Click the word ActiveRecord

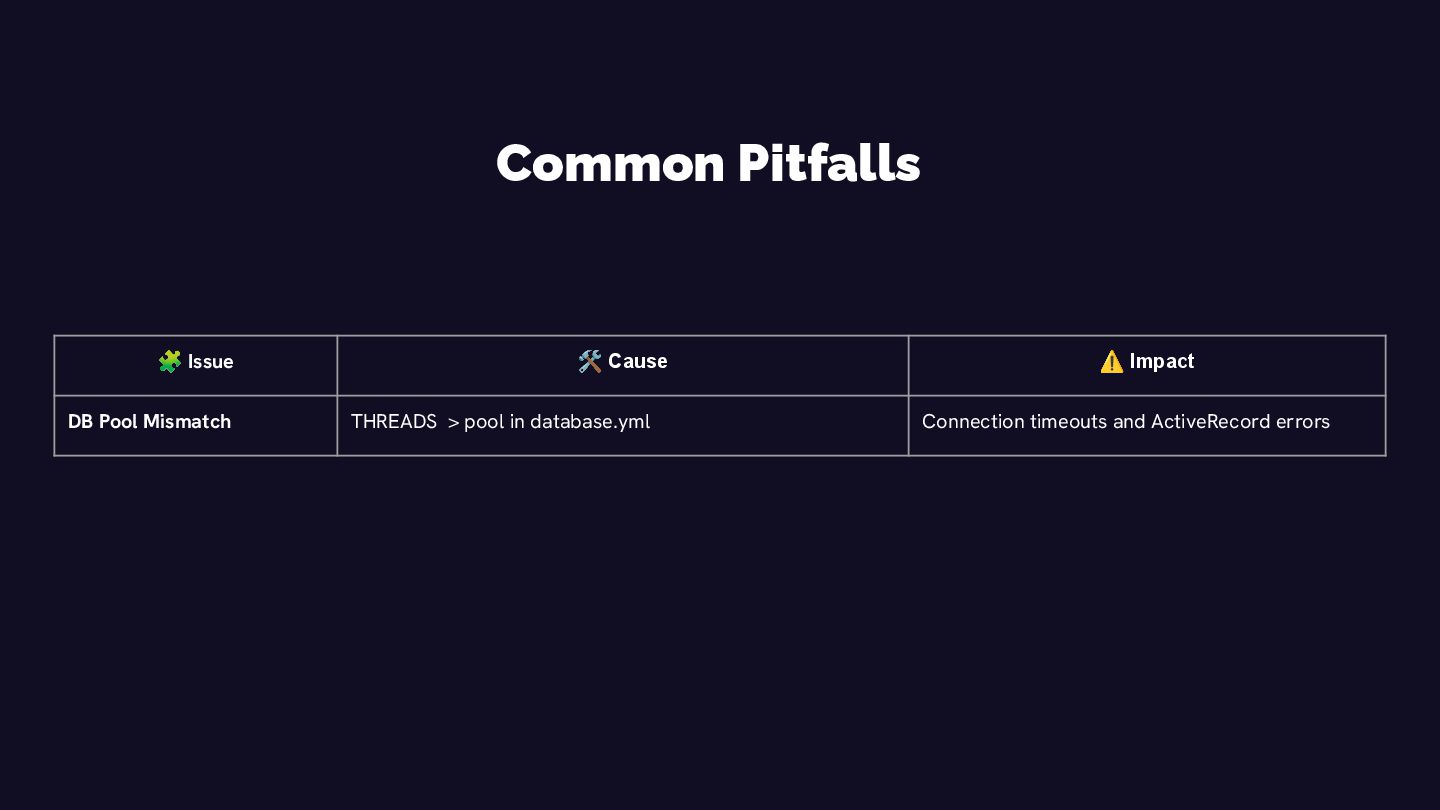point(1210,421)
